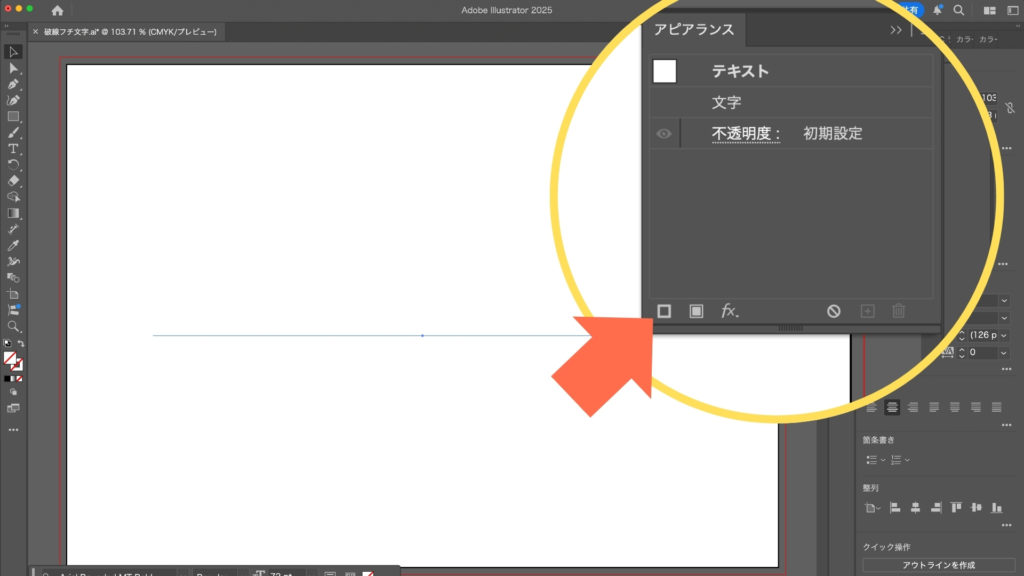This screenshot has width=1024, height=576.
Task: Toggle visibility eye for 不透明度 row
Action: (664, 134)
